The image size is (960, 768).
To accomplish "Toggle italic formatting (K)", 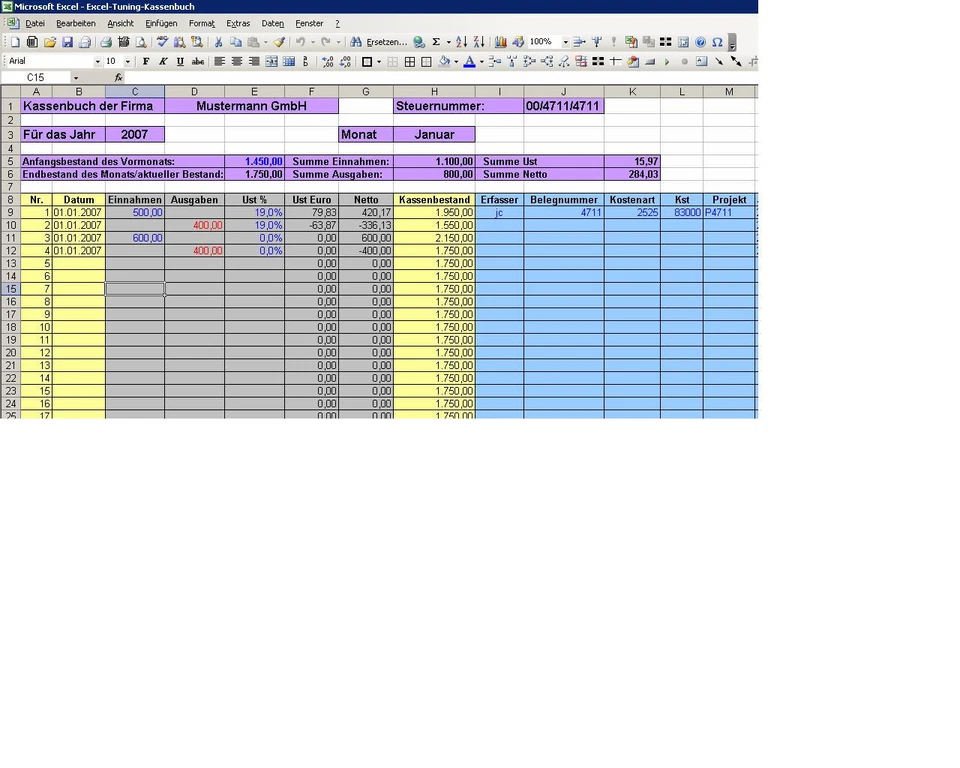I will (163, 61).
